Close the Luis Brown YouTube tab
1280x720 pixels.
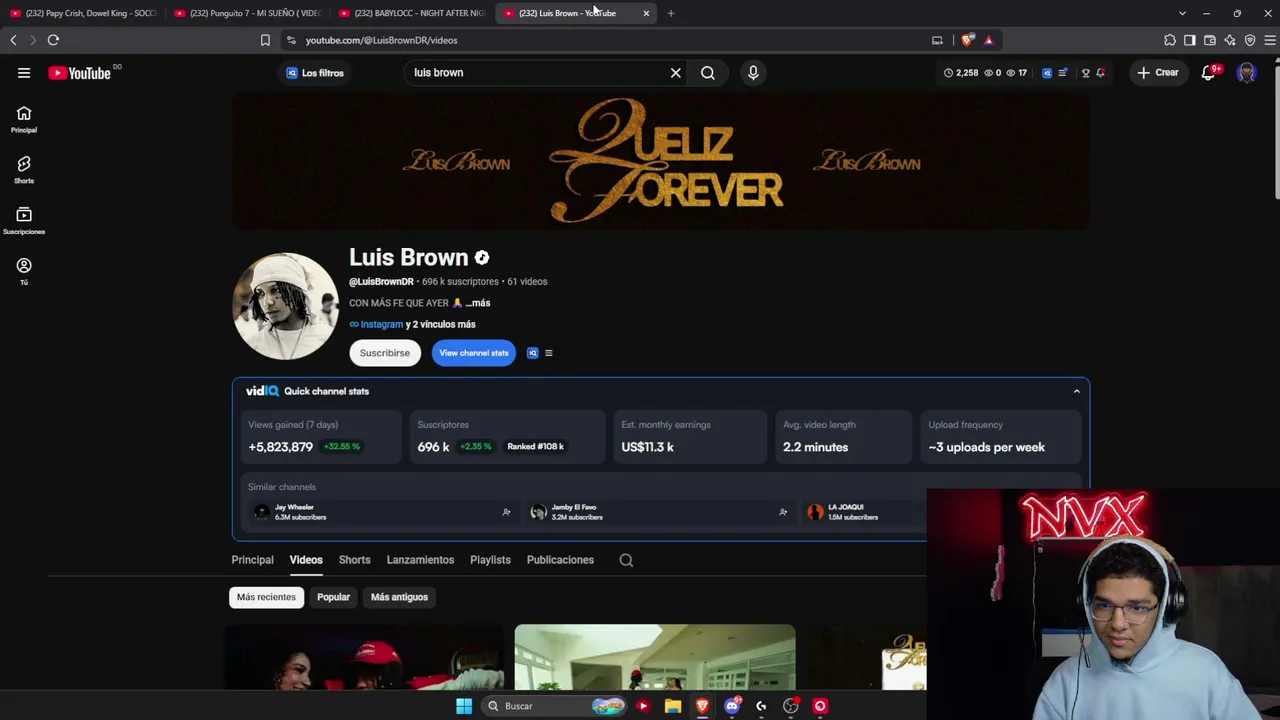point(646,13)
